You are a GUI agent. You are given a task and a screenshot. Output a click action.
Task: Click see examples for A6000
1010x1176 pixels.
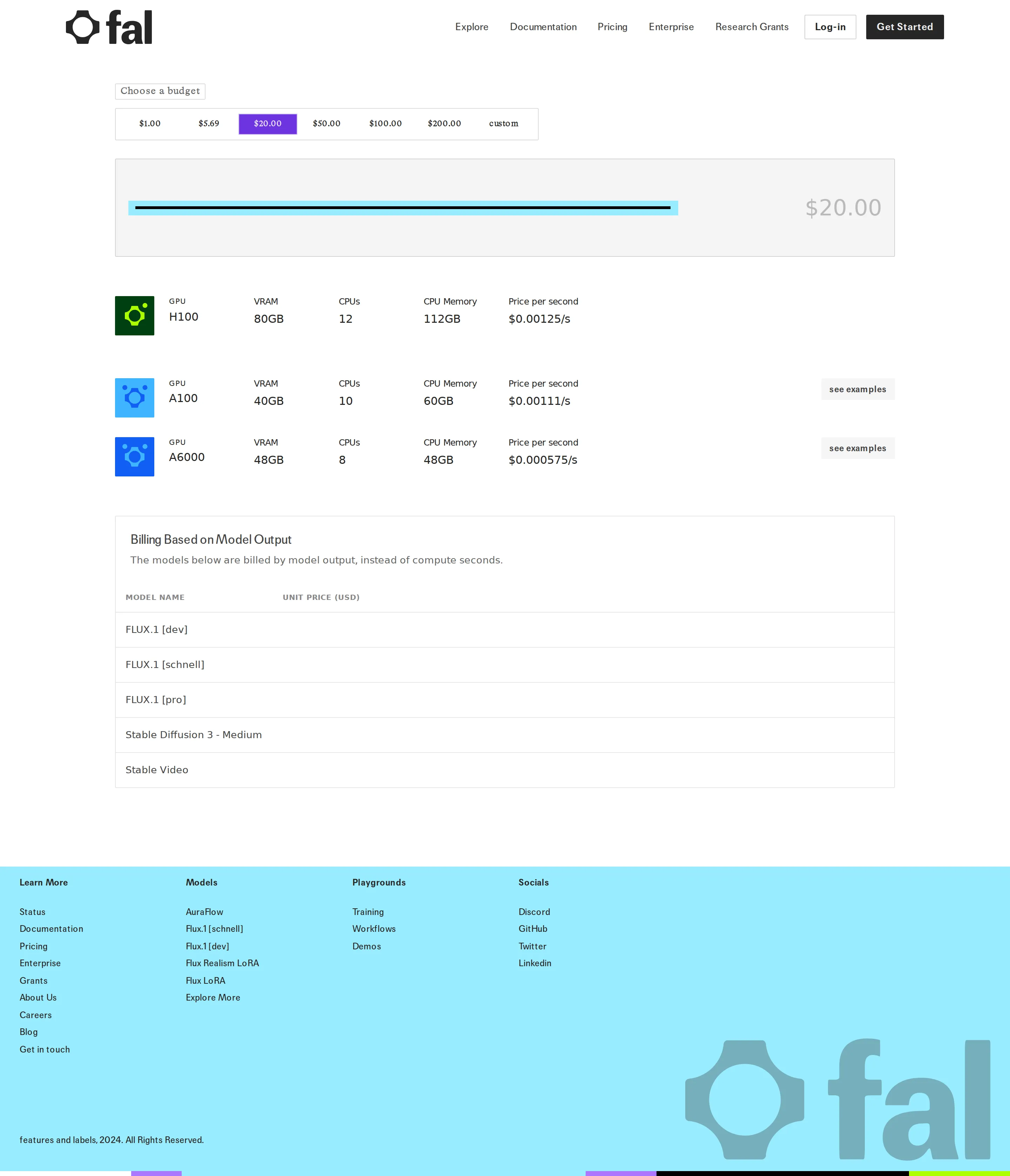pos(857,448)
